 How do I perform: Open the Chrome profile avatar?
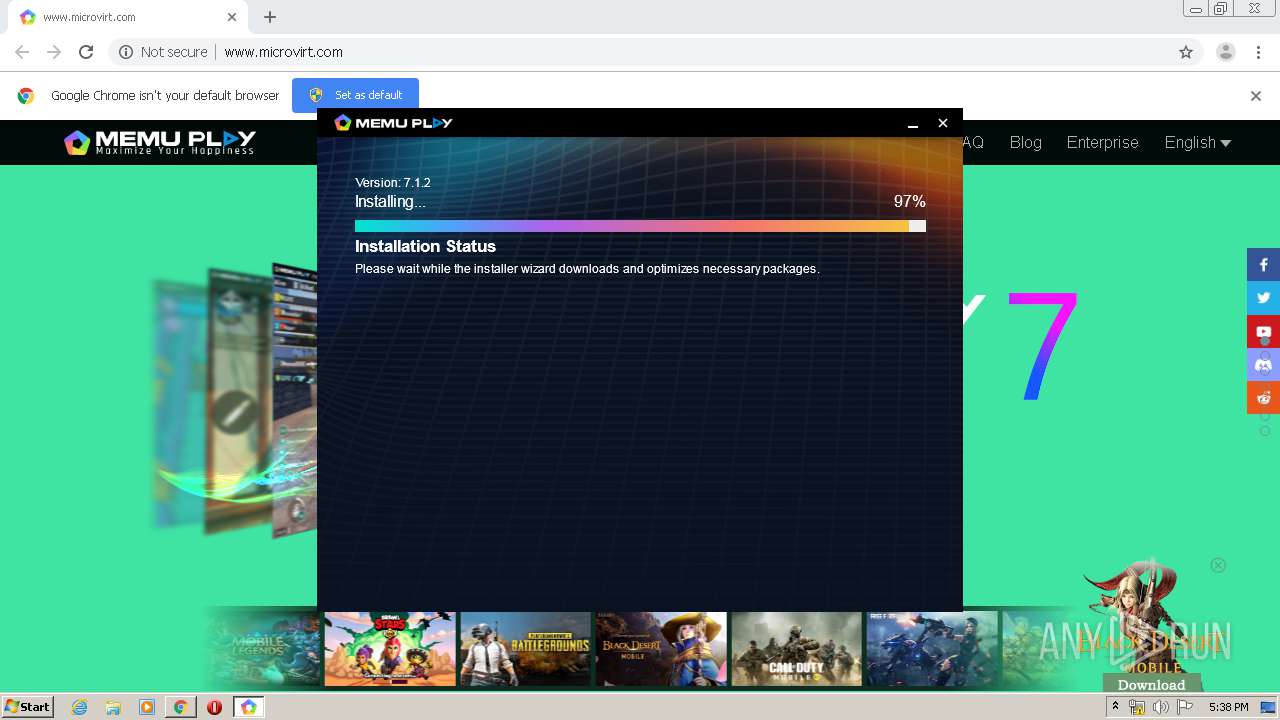tap(1225, 52)
